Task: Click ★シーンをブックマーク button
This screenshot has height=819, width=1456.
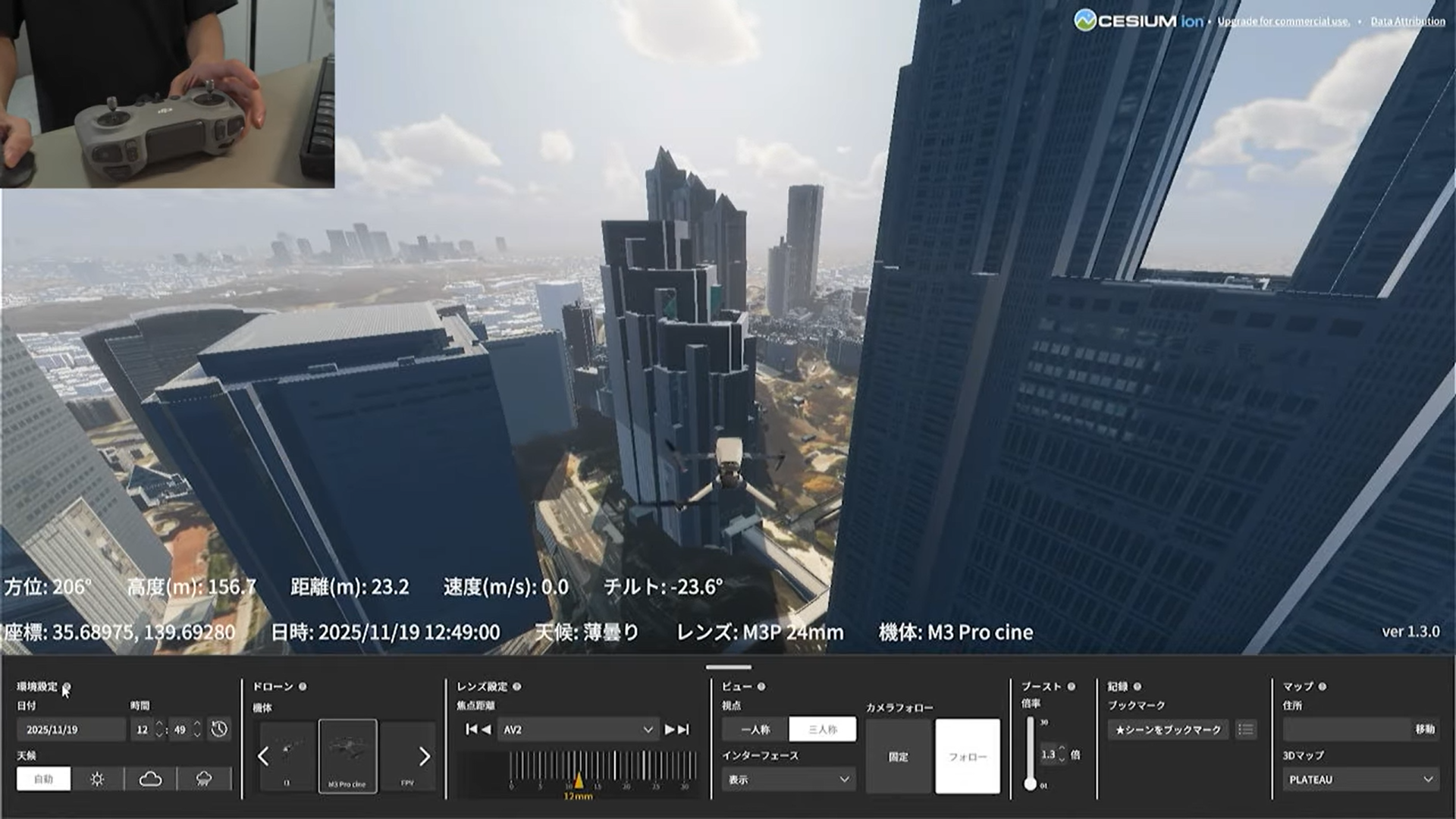Action: [1168, 730]
